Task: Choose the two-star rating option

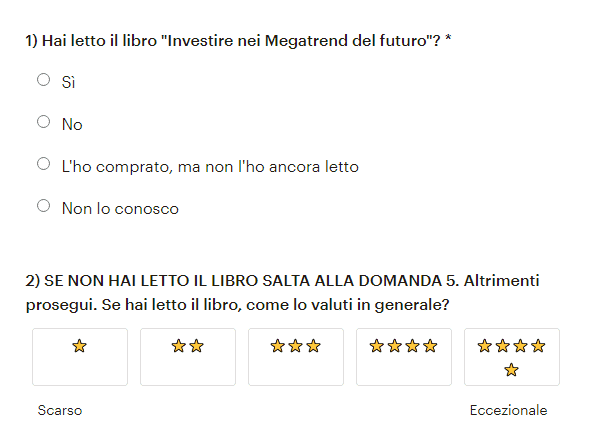Action: point(188,357)
